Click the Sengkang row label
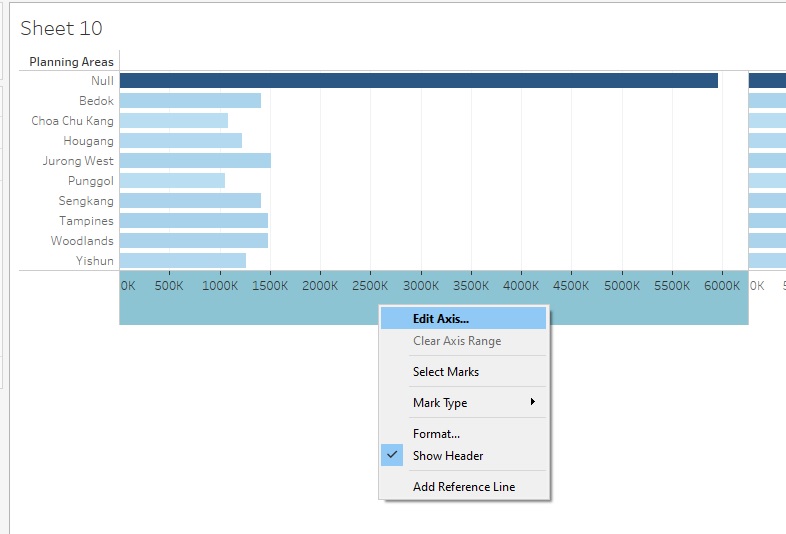This screenshot has width=786, height=534. click(86, 201)
